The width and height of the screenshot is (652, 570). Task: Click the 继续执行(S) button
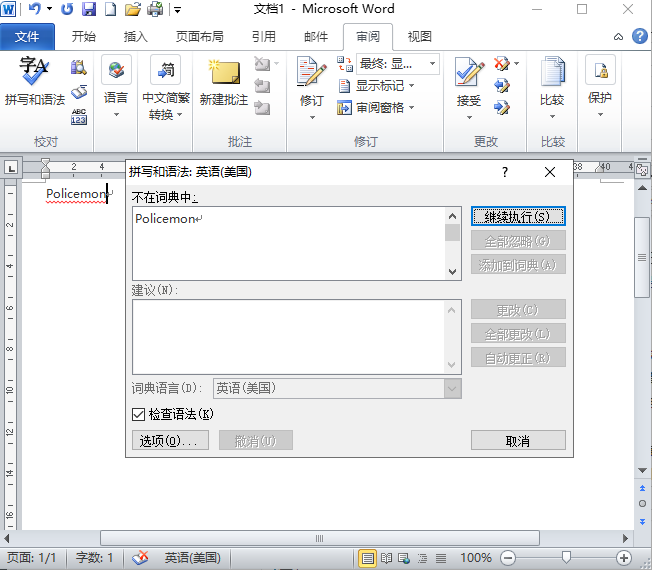click(x=518, y=217)
